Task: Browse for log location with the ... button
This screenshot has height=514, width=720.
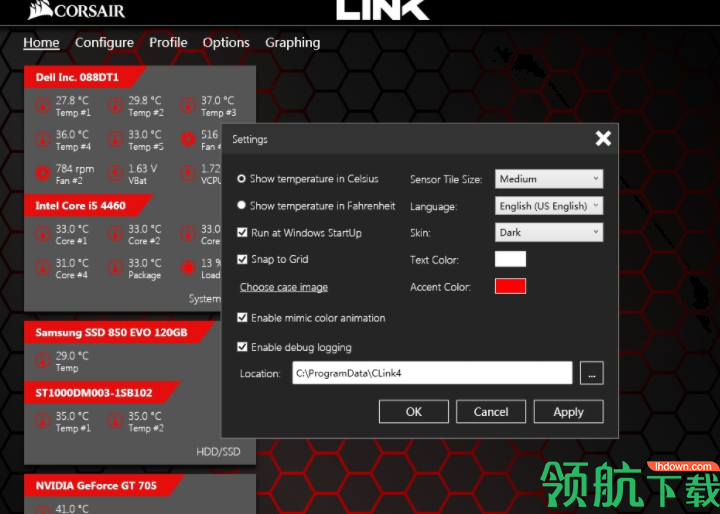Action: coord(592,373)
